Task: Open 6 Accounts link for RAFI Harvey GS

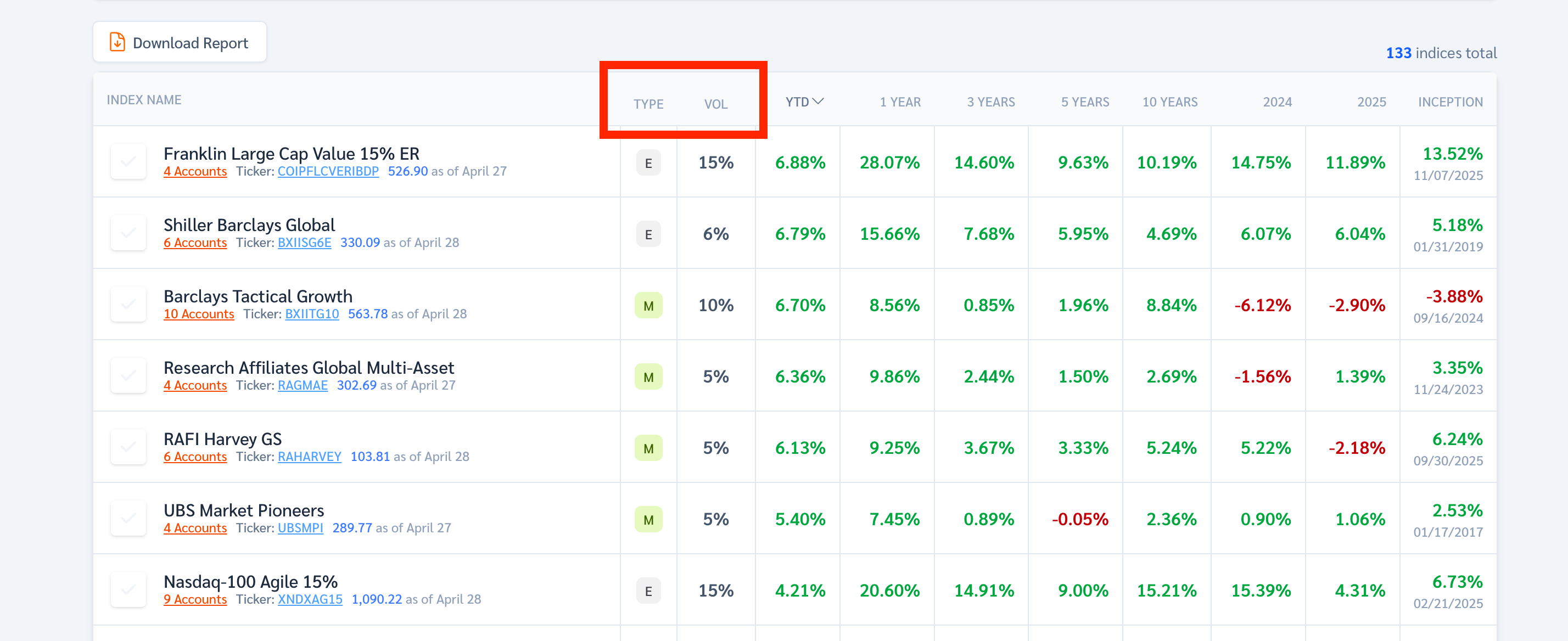Action: (195, 456)
